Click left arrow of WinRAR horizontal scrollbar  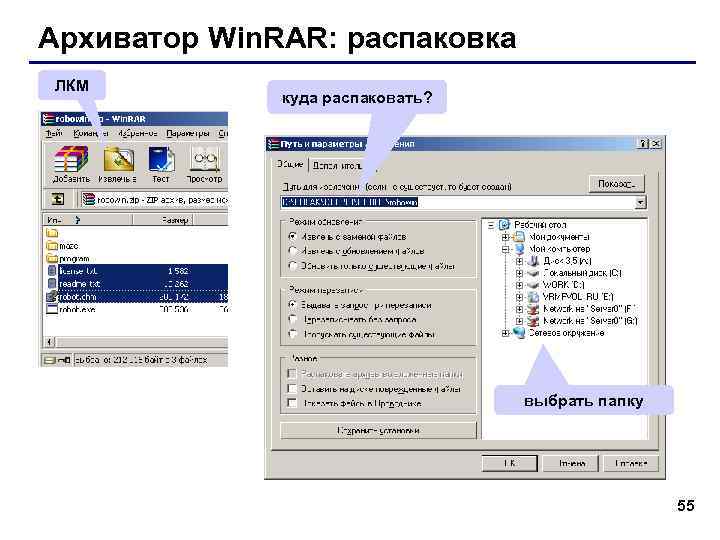tap(50, 342)
